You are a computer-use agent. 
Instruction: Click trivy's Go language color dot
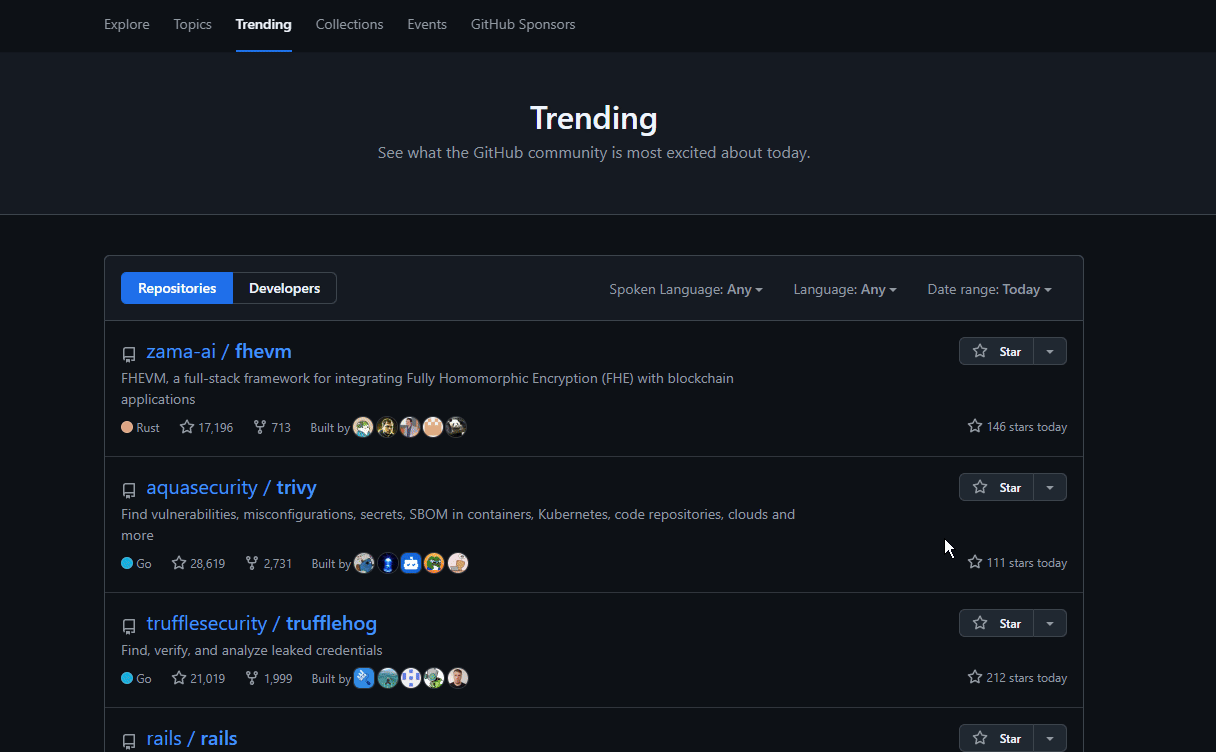127,563
